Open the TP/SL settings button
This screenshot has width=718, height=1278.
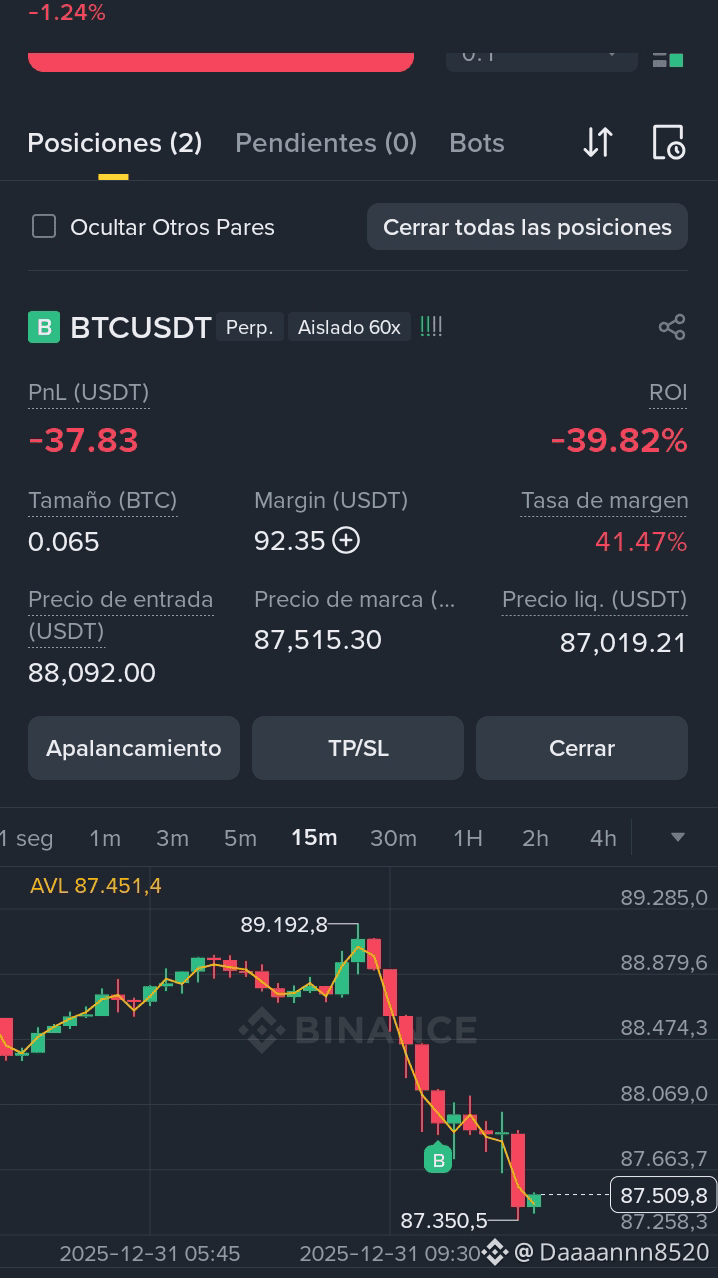coord(358,748)
